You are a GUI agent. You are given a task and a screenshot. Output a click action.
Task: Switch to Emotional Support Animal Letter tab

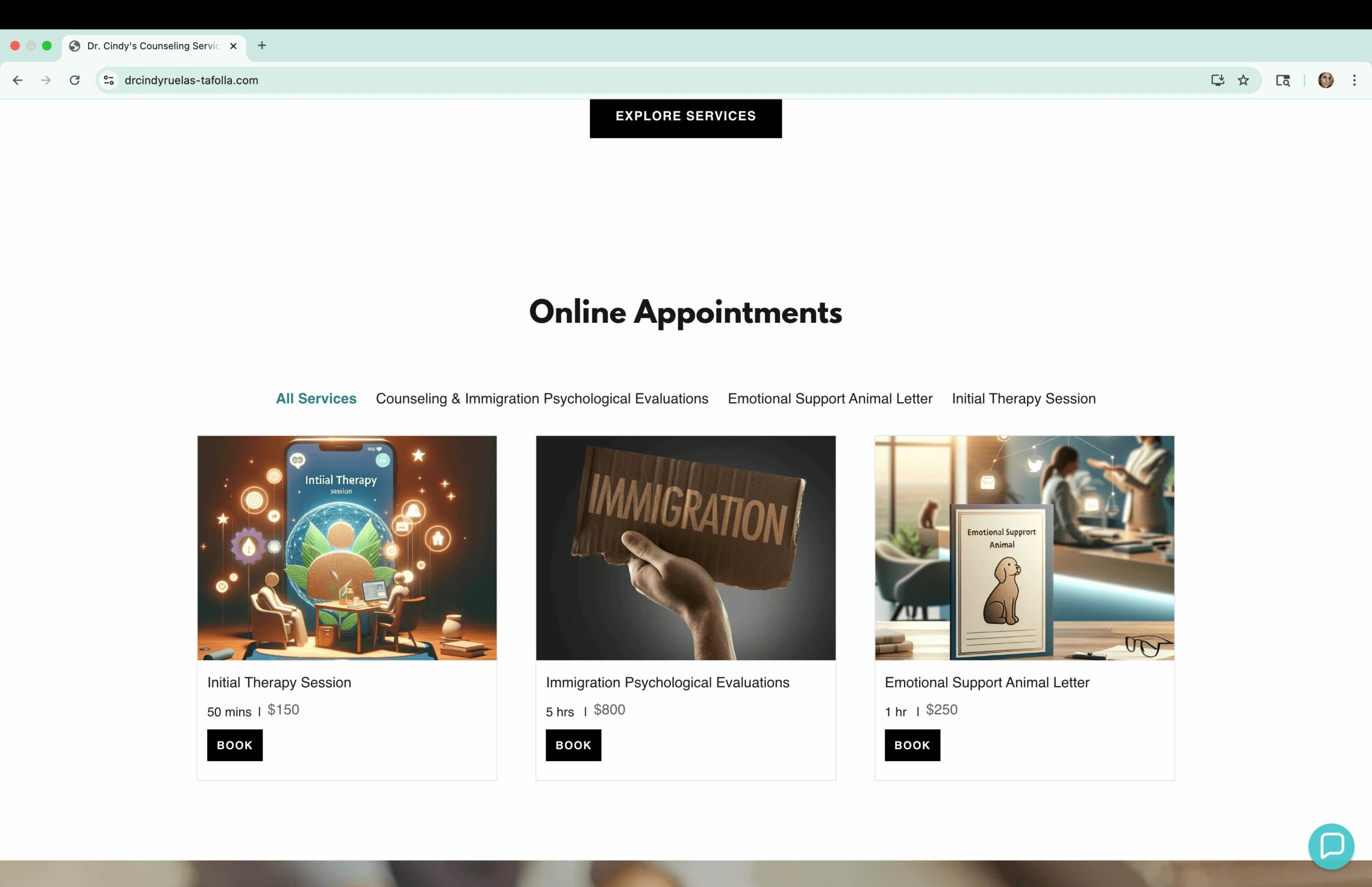pos(830,399)
